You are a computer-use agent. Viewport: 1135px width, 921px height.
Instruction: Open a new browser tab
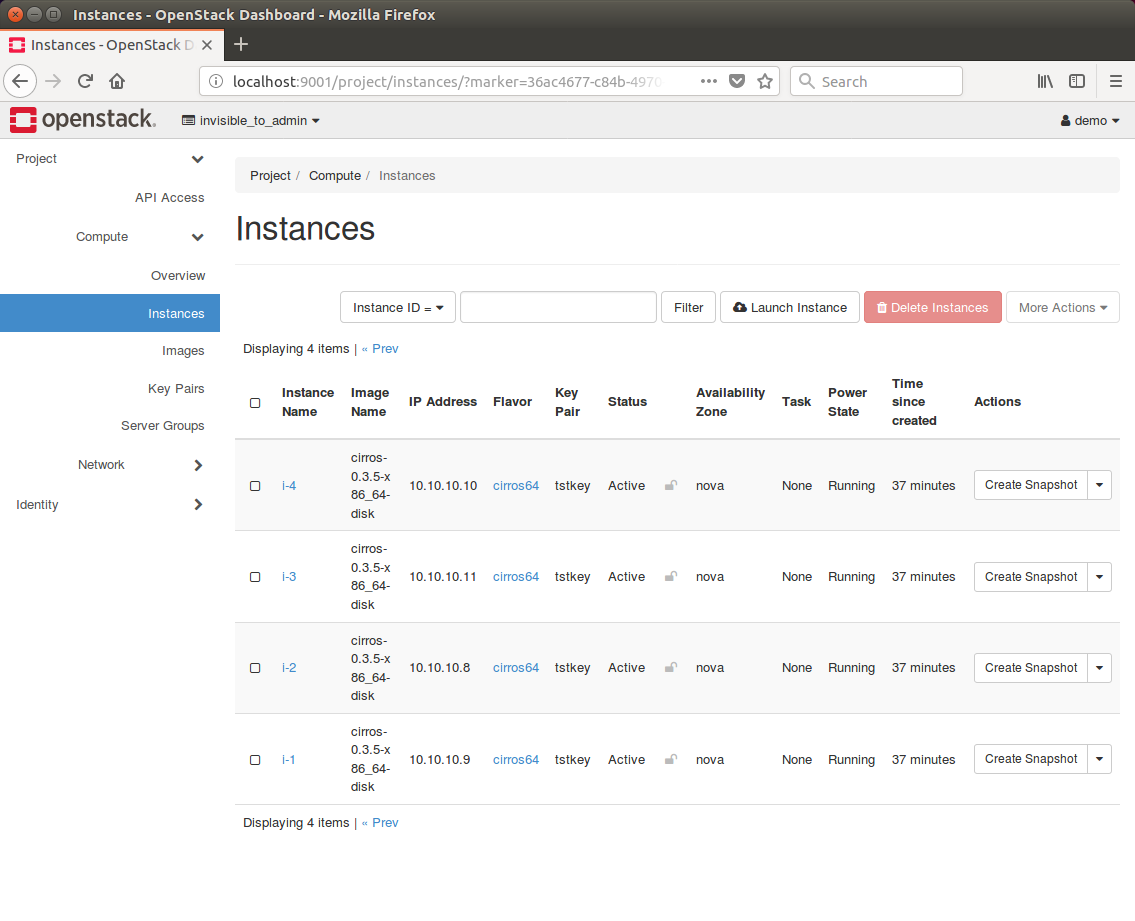(241, 44)
